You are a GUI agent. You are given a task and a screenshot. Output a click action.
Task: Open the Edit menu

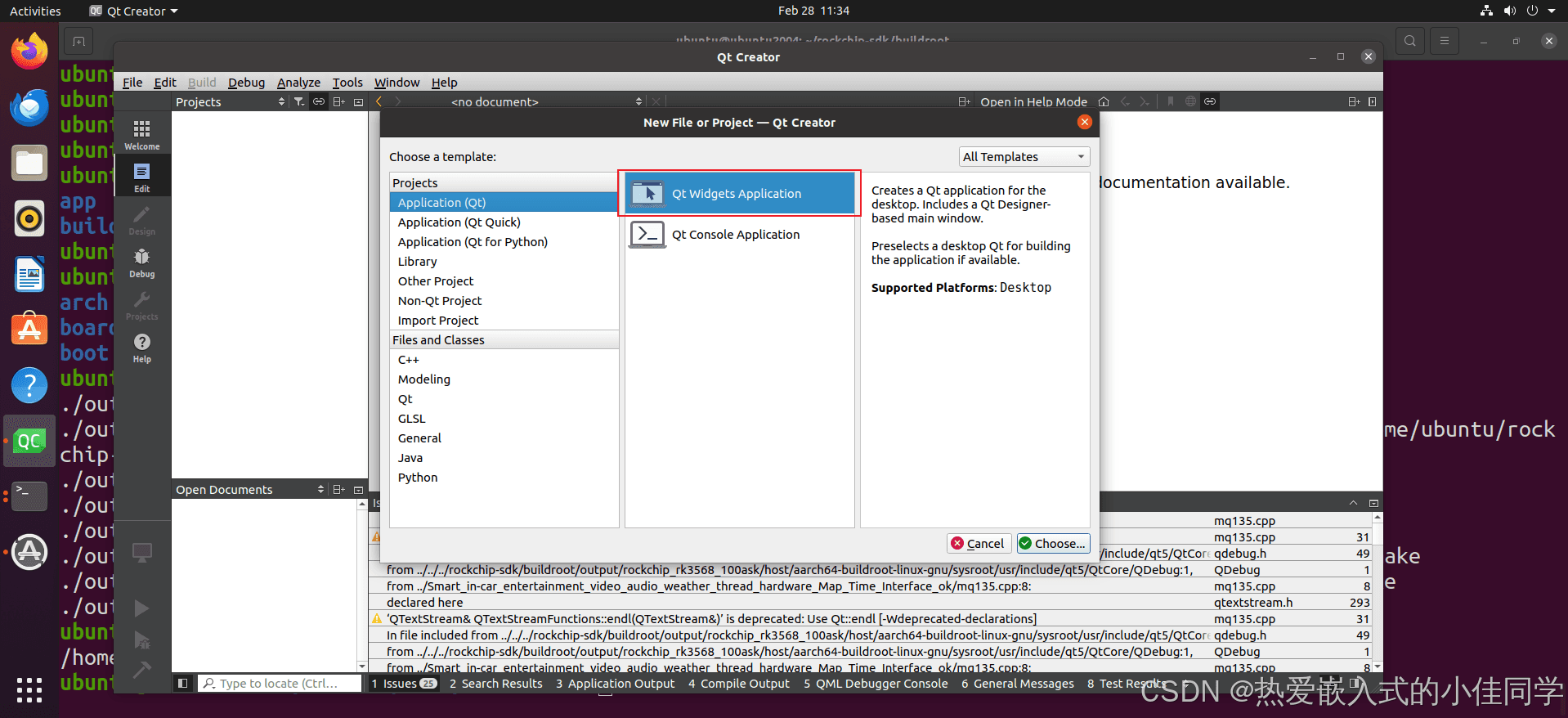pos(164,82)
